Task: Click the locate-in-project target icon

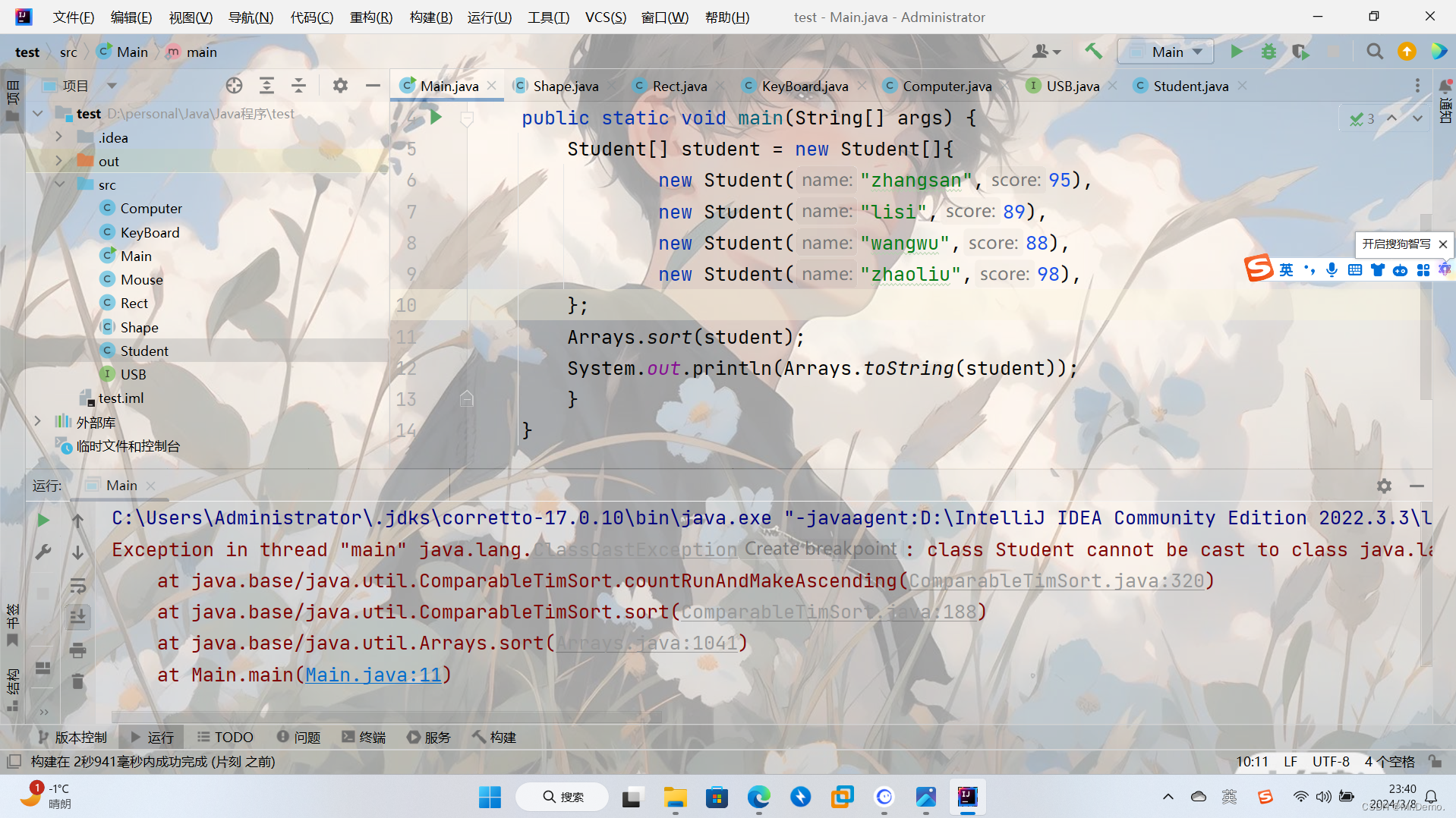Action: (x=234, y=86)
